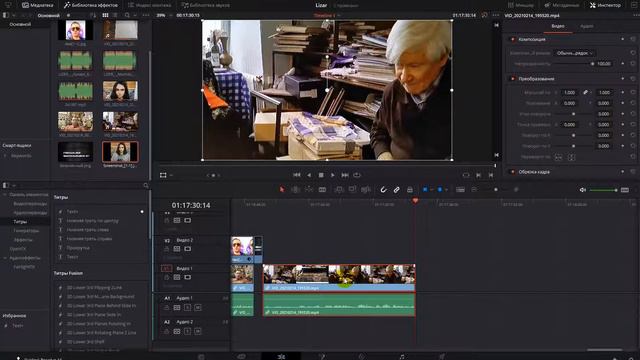Image resolution: width=640 pixels, height=360 pixels.
Task: Switch Inspector to Видео tab
Action: coord(558,26)
